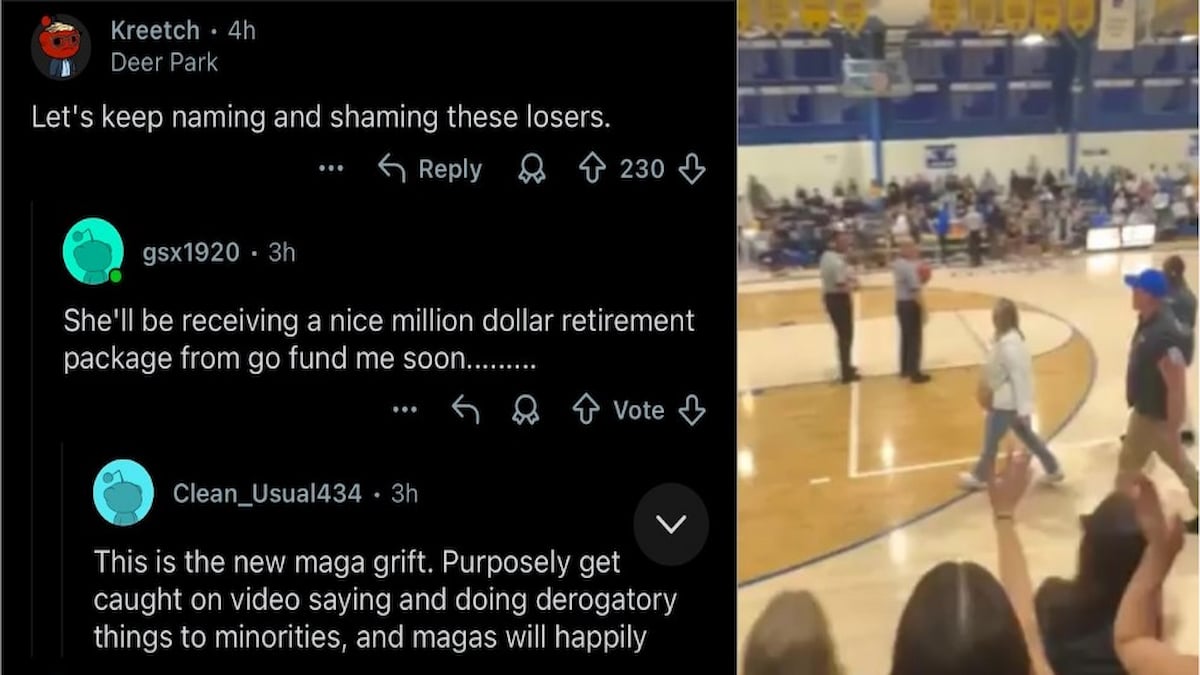Image resolution: width=1200 pixels, height=675 pixels.
Task: Click the Vote count label on gsx1920's comment
Action: tap(638, 410)
